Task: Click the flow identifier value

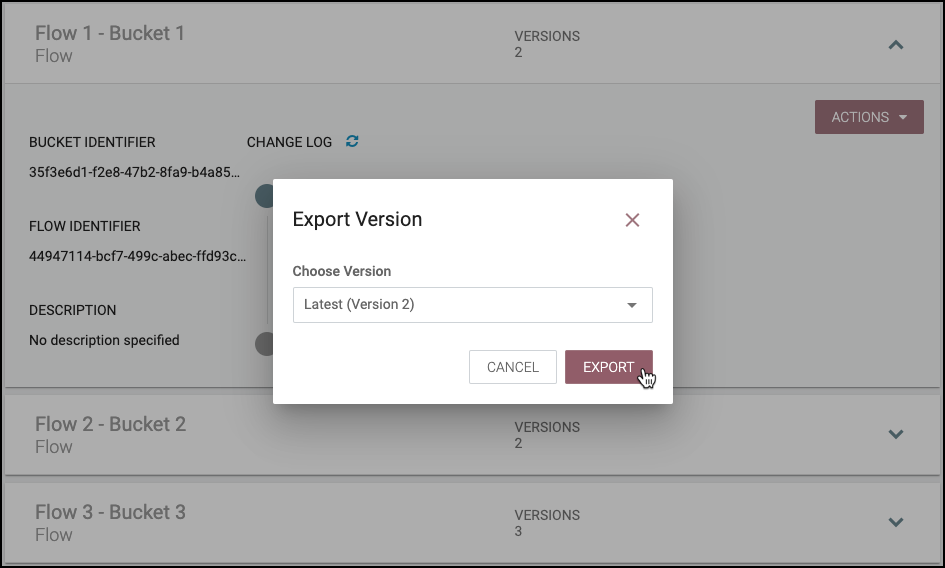Action: point(137,256)
